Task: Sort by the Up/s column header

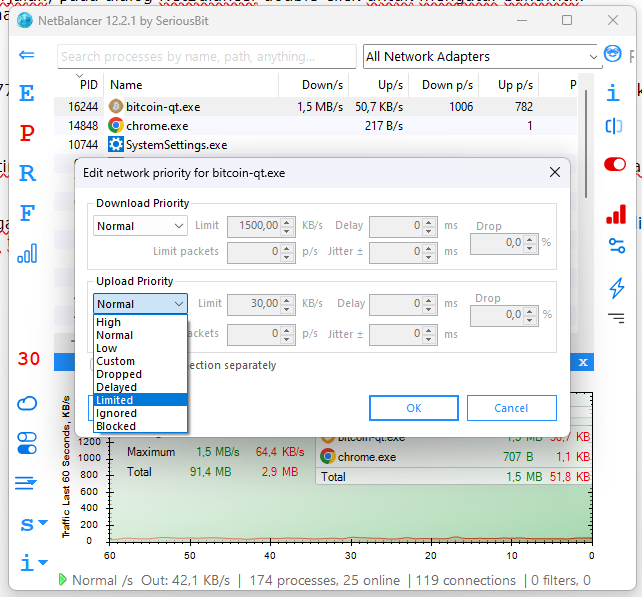Action: pos(379,85)
